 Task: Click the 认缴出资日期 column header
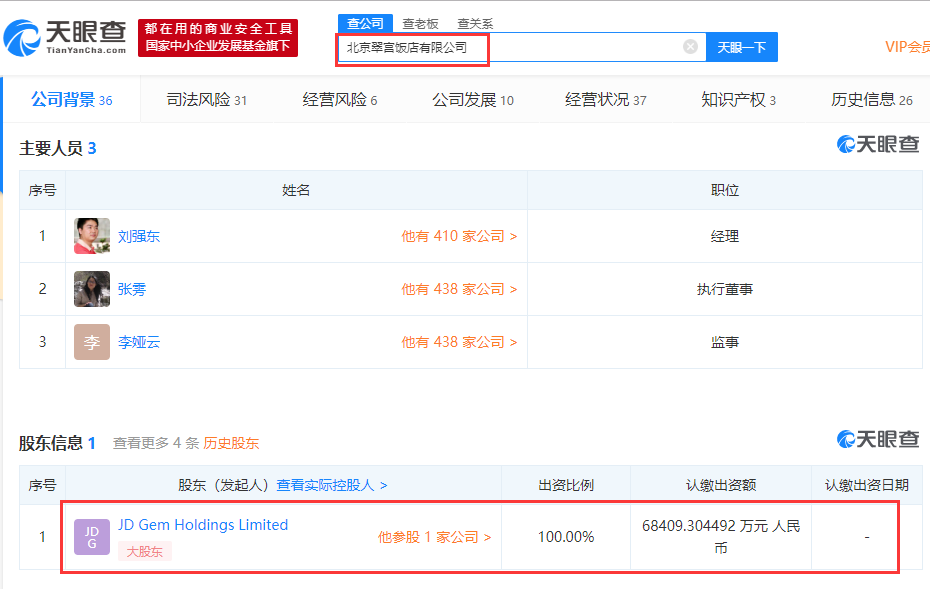click(867, 485)
